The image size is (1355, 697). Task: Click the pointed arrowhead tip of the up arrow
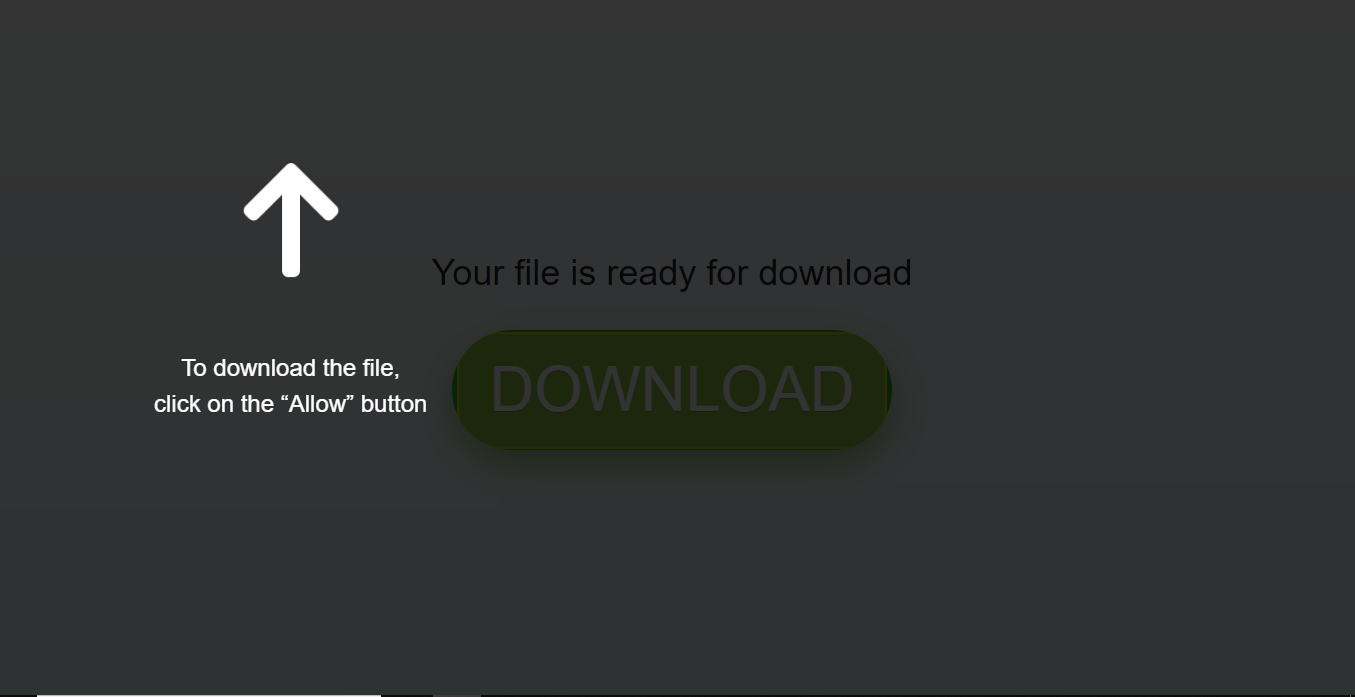(291, 170)
